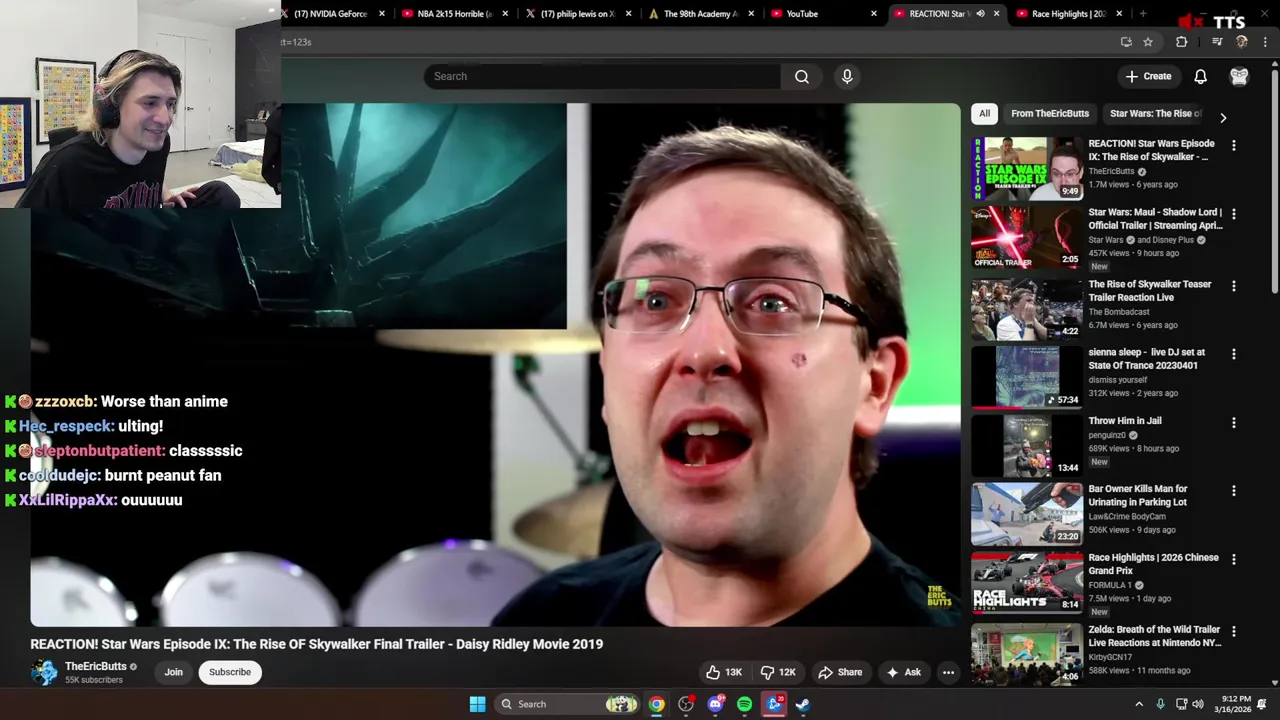This screenshot has width=1280, height=720.
Task: Click chat username XxLilRippaXx
Action: coord(67,500)
